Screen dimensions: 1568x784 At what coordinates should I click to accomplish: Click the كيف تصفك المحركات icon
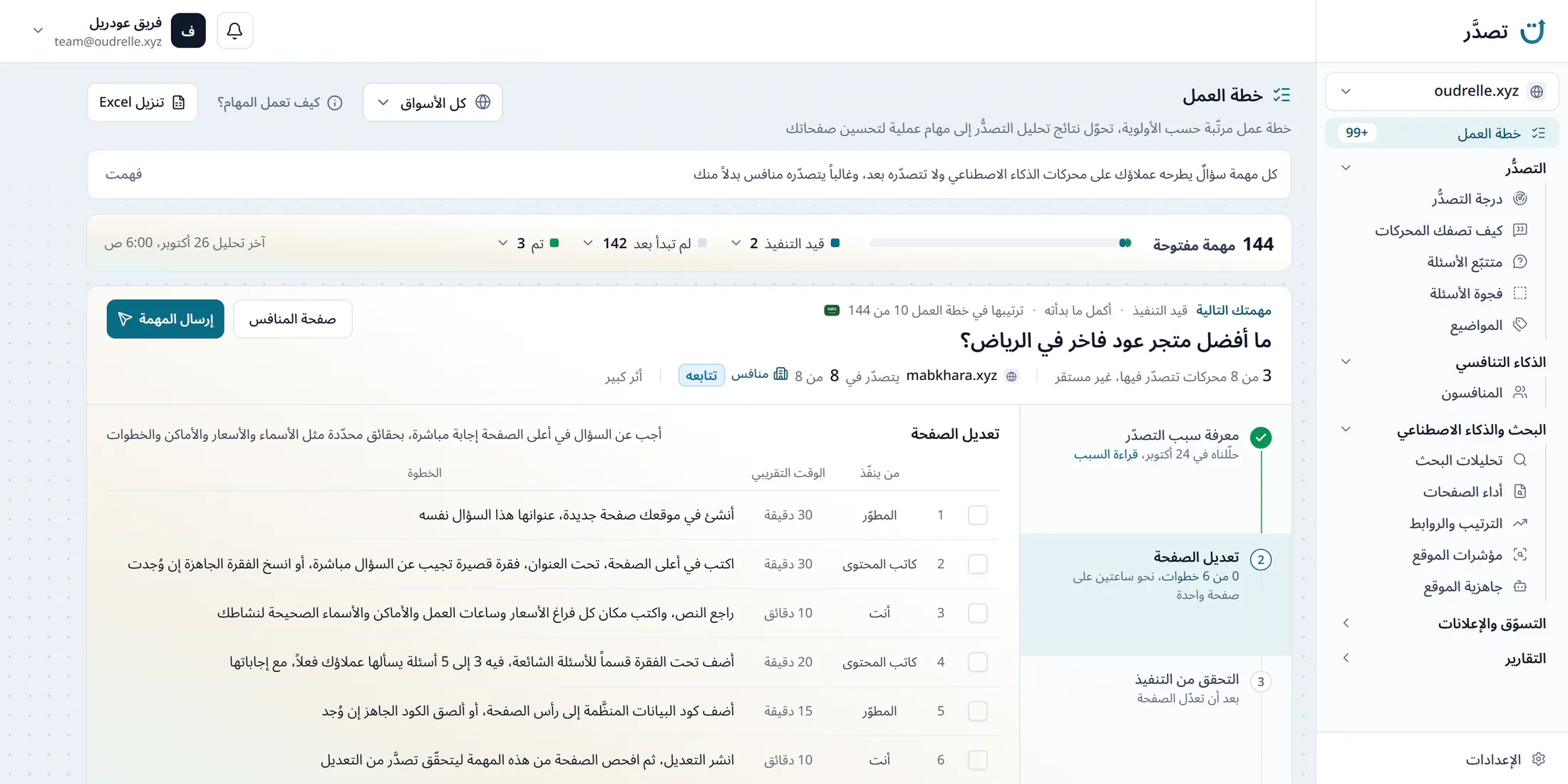[1520, 230]
